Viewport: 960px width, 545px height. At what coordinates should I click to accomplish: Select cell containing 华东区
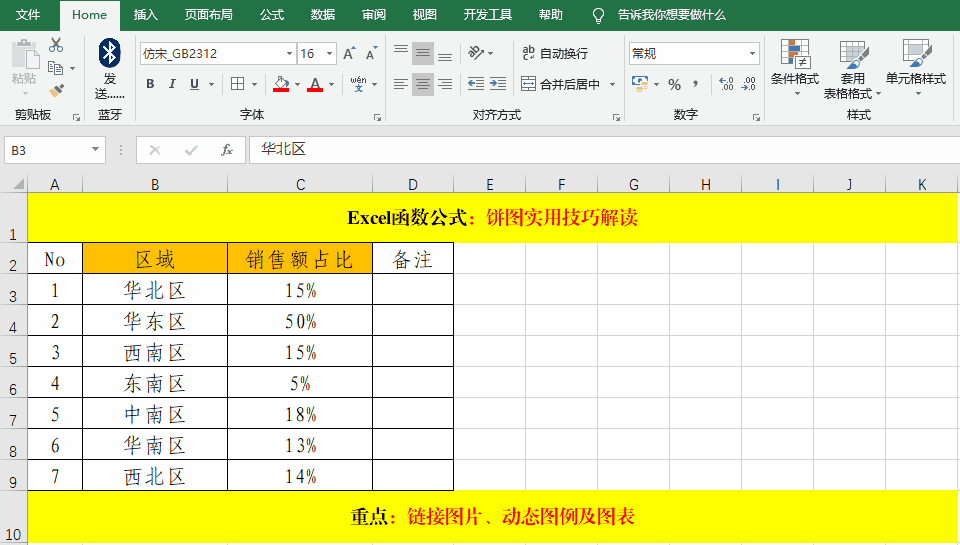(x=155, y=320)
